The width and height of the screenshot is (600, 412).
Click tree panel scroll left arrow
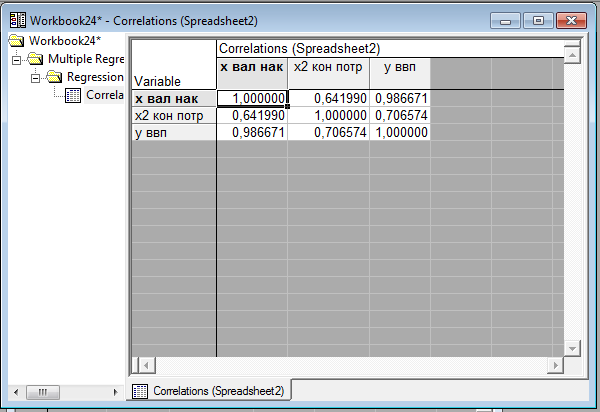(16, 392)
